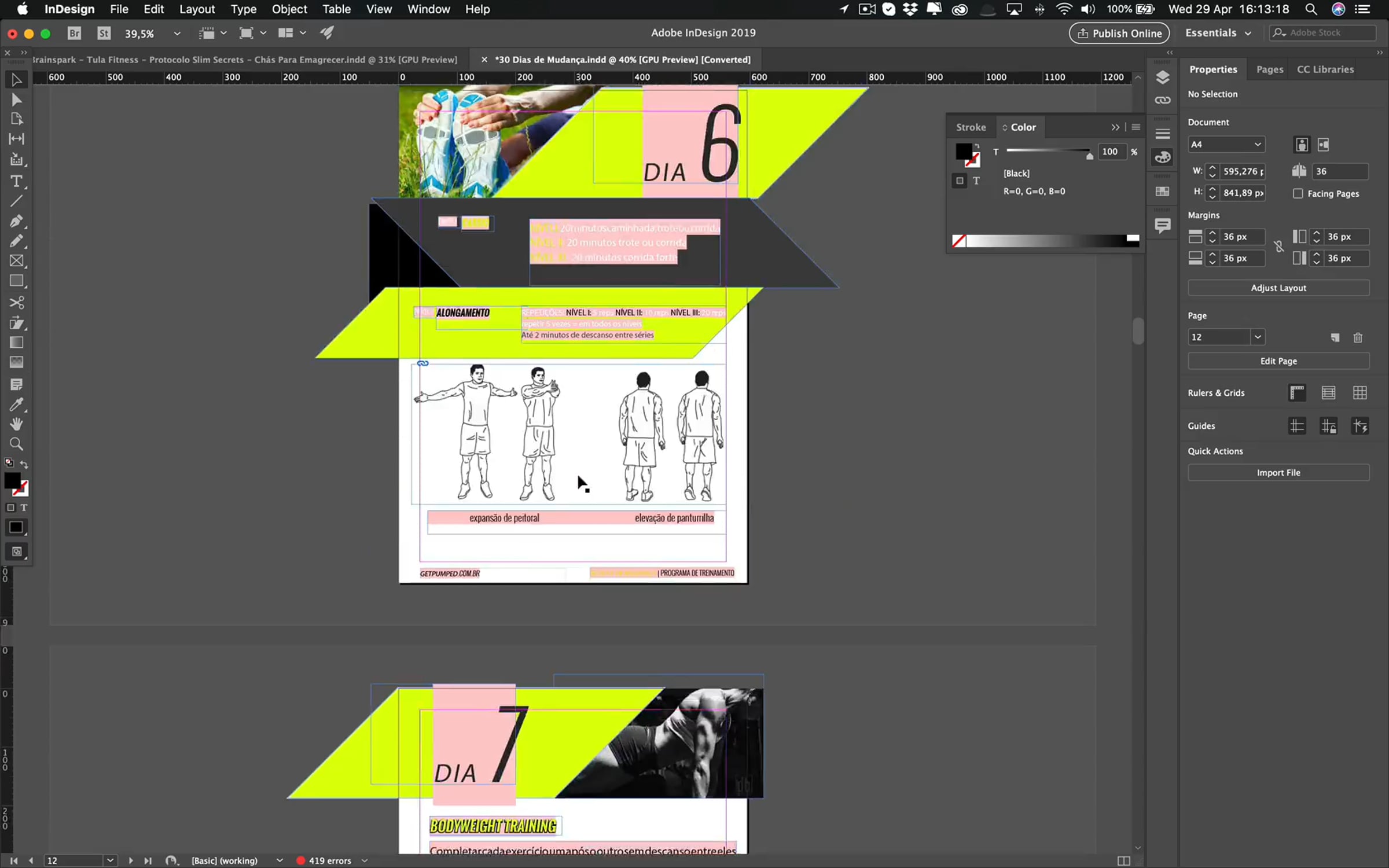Switch to the Pages tab
The width and height of the screenshot is (1389, 868).
point(1269,69)
